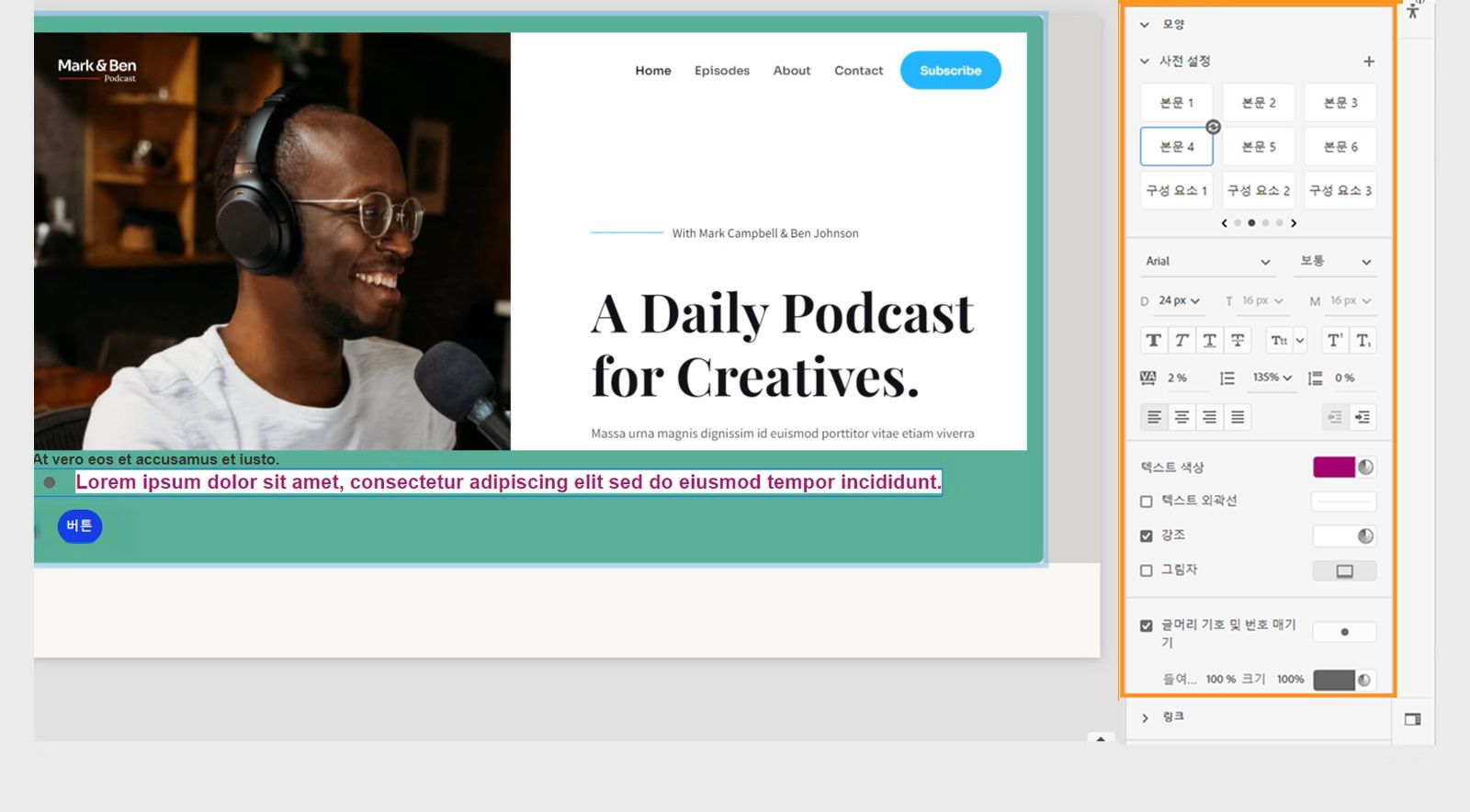Expand the 링크 section
The height and width of the screenshot is (812, 1470).
(1145, 717)
